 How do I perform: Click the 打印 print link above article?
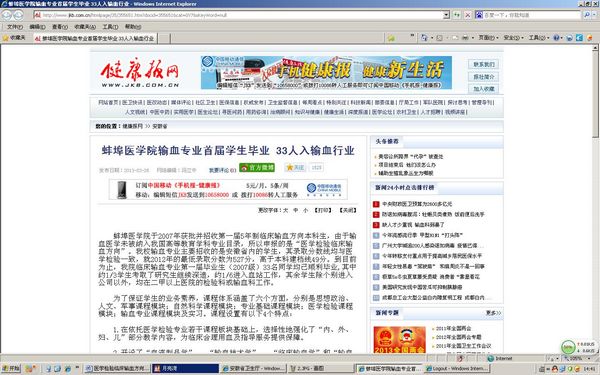323,210
